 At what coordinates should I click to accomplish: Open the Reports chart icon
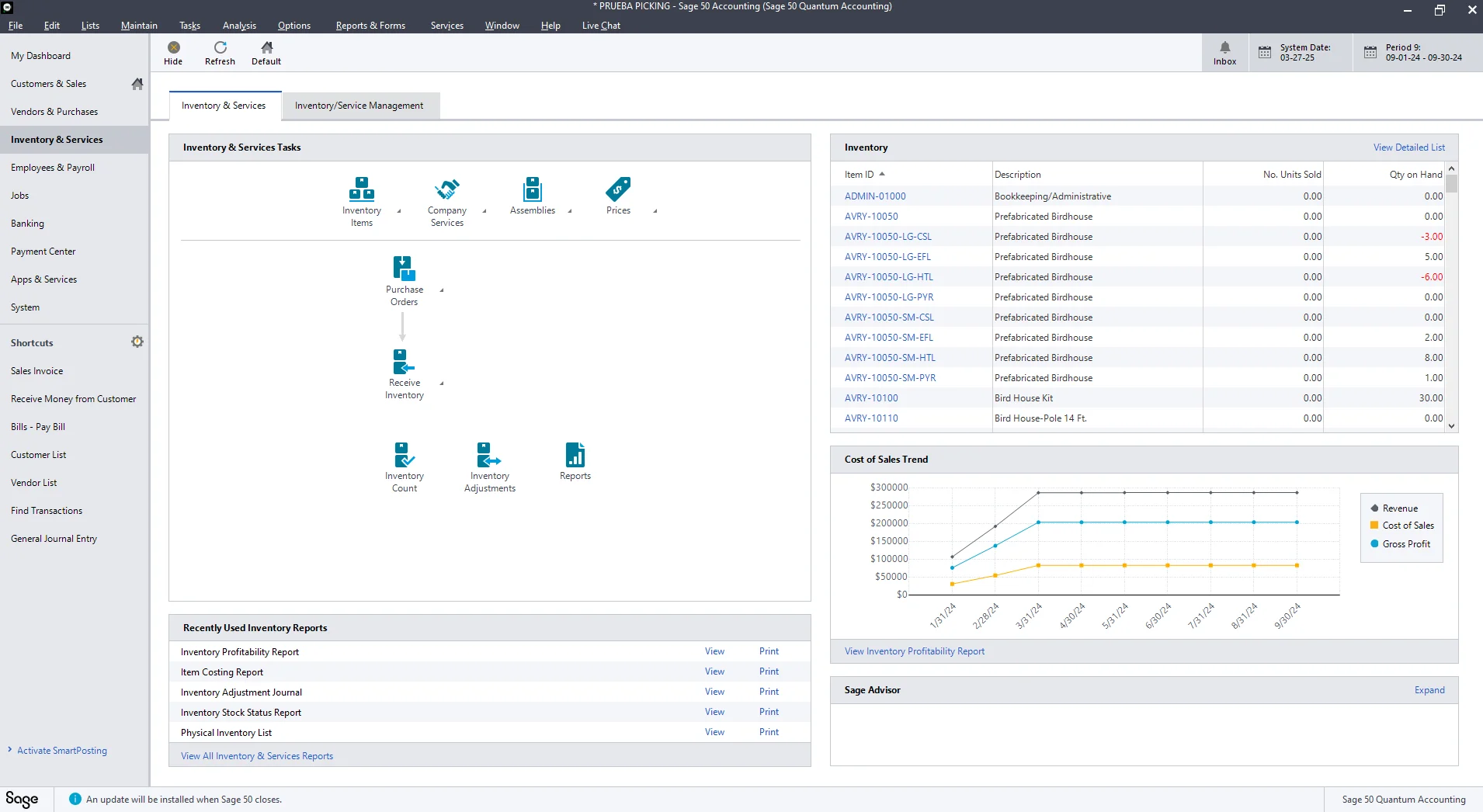coord(575,455)
